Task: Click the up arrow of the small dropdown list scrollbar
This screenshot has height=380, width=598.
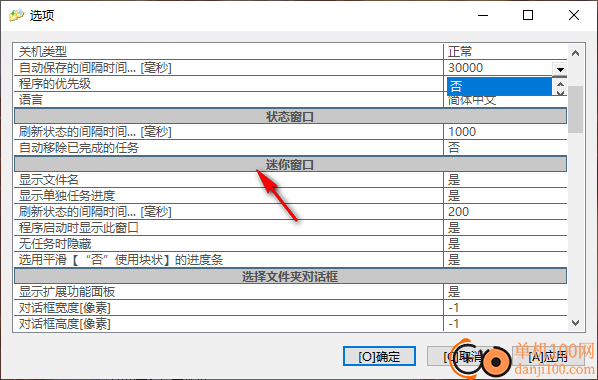Action: click(560, 84)
